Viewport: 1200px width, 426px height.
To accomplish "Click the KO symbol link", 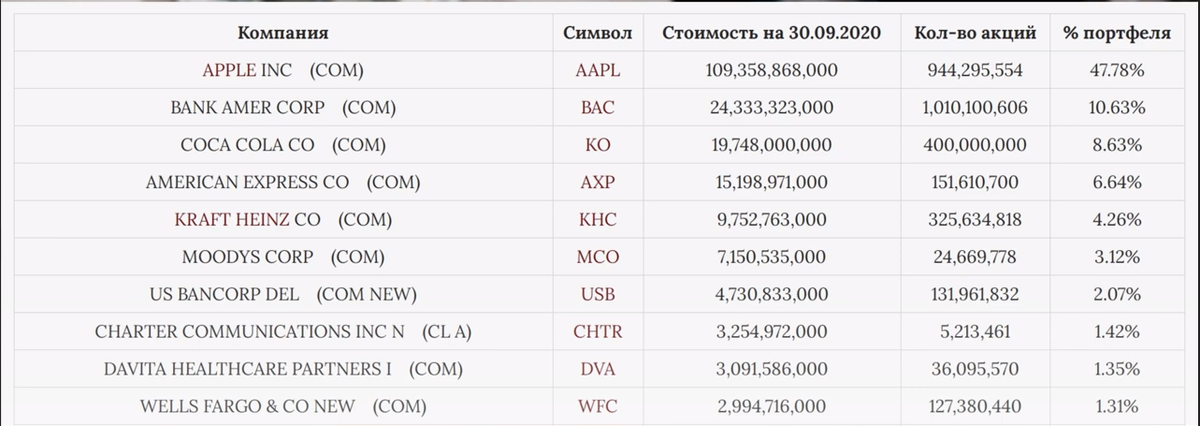I will pos(598,145).
